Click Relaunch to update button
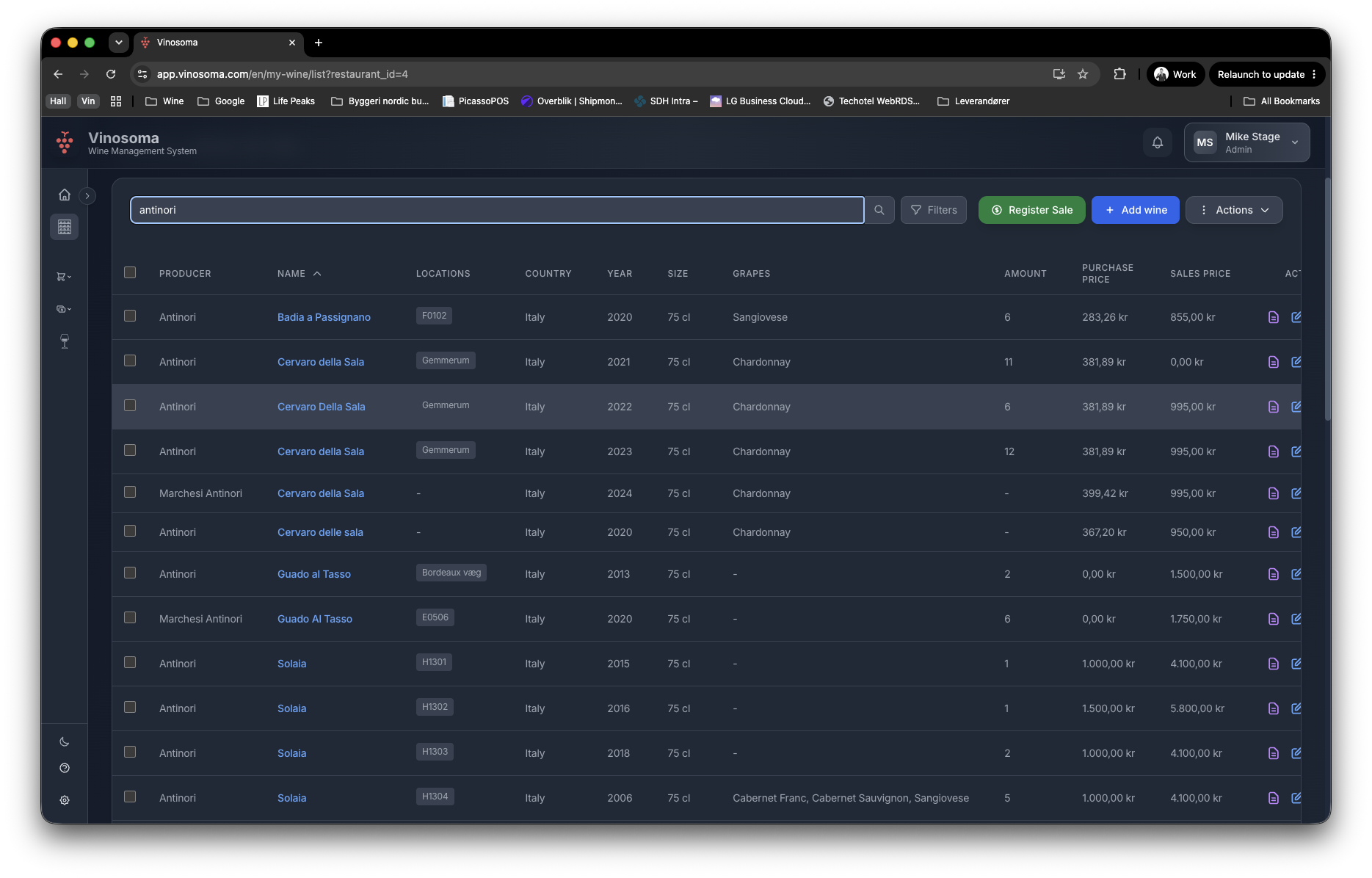Screen dimensions: 1372x878 (x=1267, y=74)
